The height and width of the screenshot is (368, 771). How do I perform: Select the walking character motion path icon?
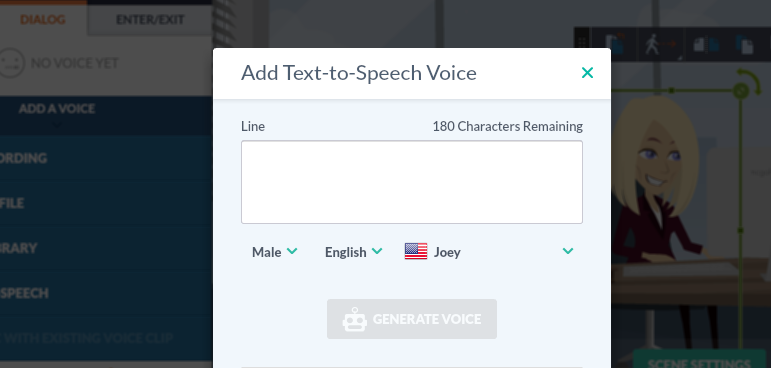[x=659, y=45]
